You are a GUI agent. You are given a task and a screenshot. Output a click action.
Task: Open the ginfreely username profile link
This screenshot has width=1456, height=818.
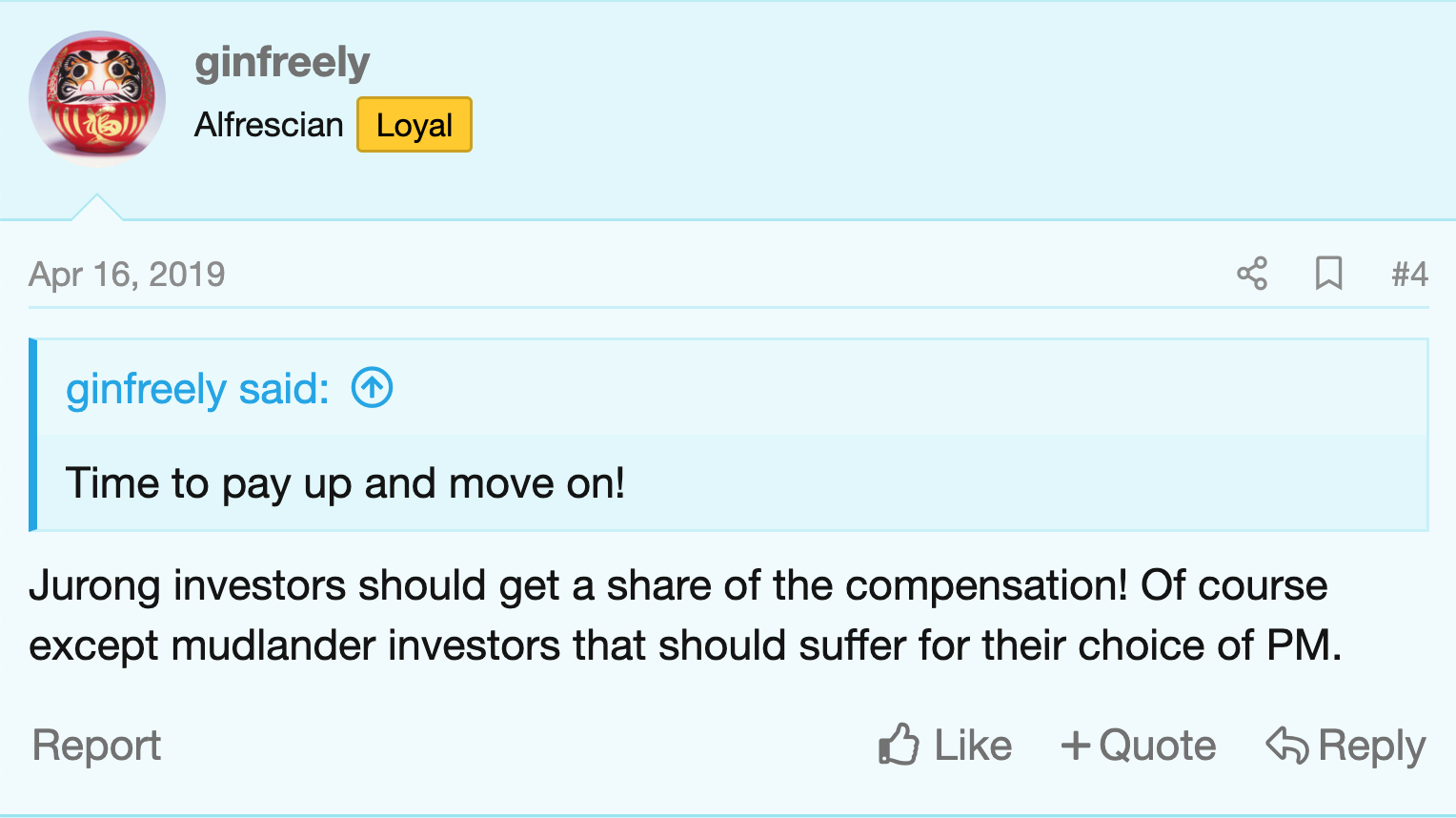click(x=282, y=63)
